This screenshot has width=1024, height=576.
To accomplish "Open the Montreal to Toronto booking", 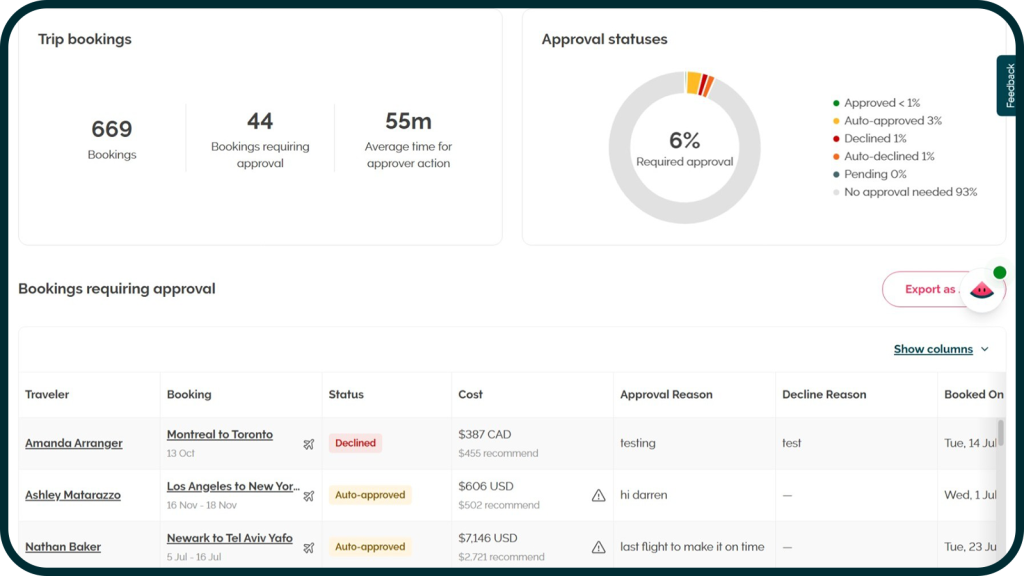I will click(x=219, y=434).
